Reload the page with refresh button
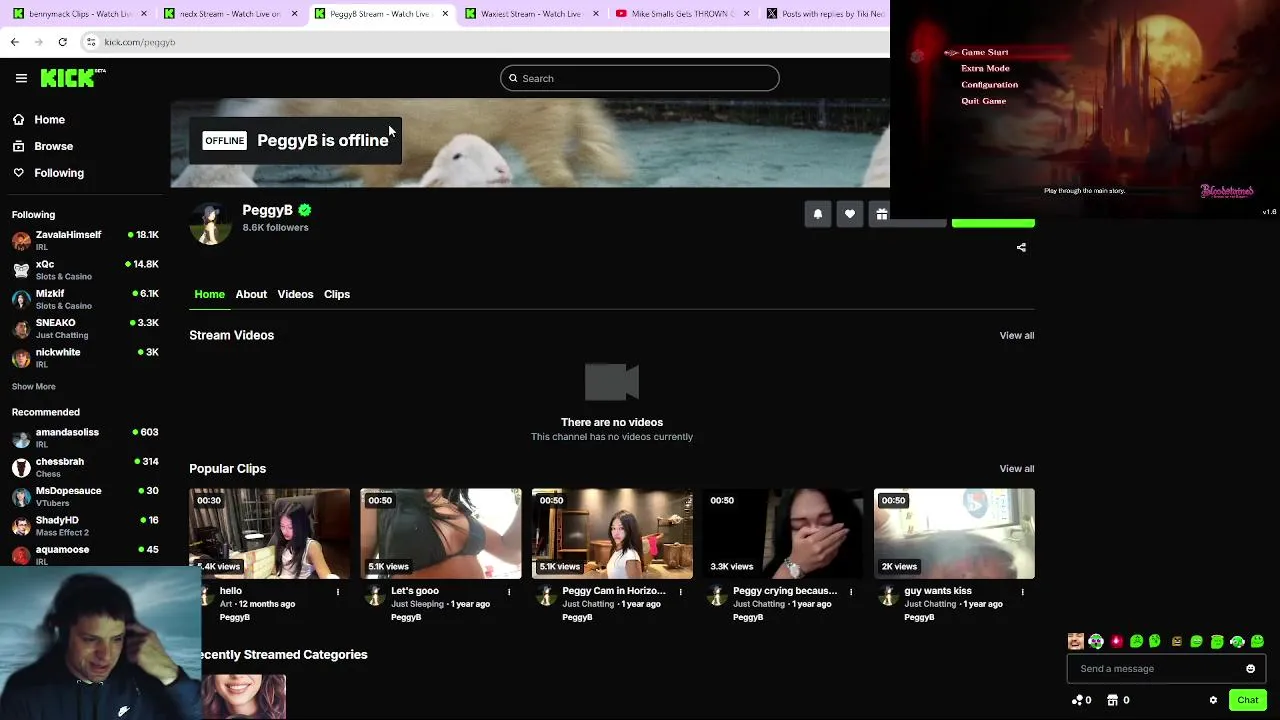This screenshot has height=720, width=1280. click(62, 42)
